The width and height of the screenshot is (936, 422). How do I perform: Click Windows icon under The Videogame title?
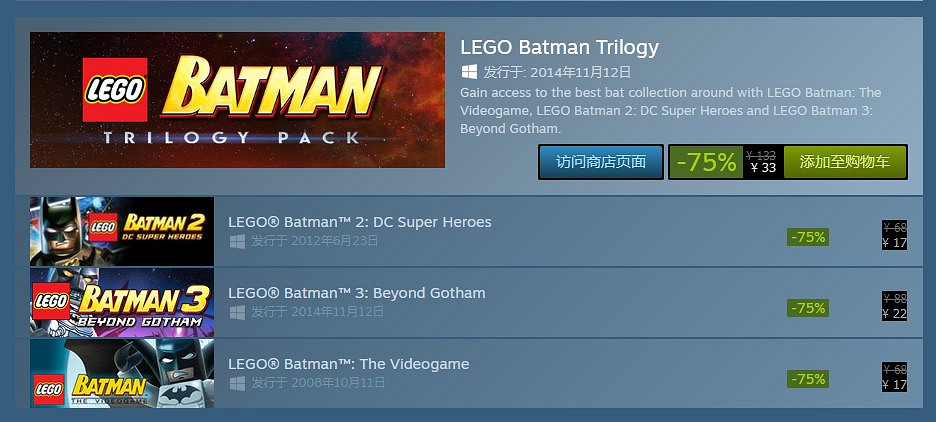pyautogui.click(x=237, y=383)
